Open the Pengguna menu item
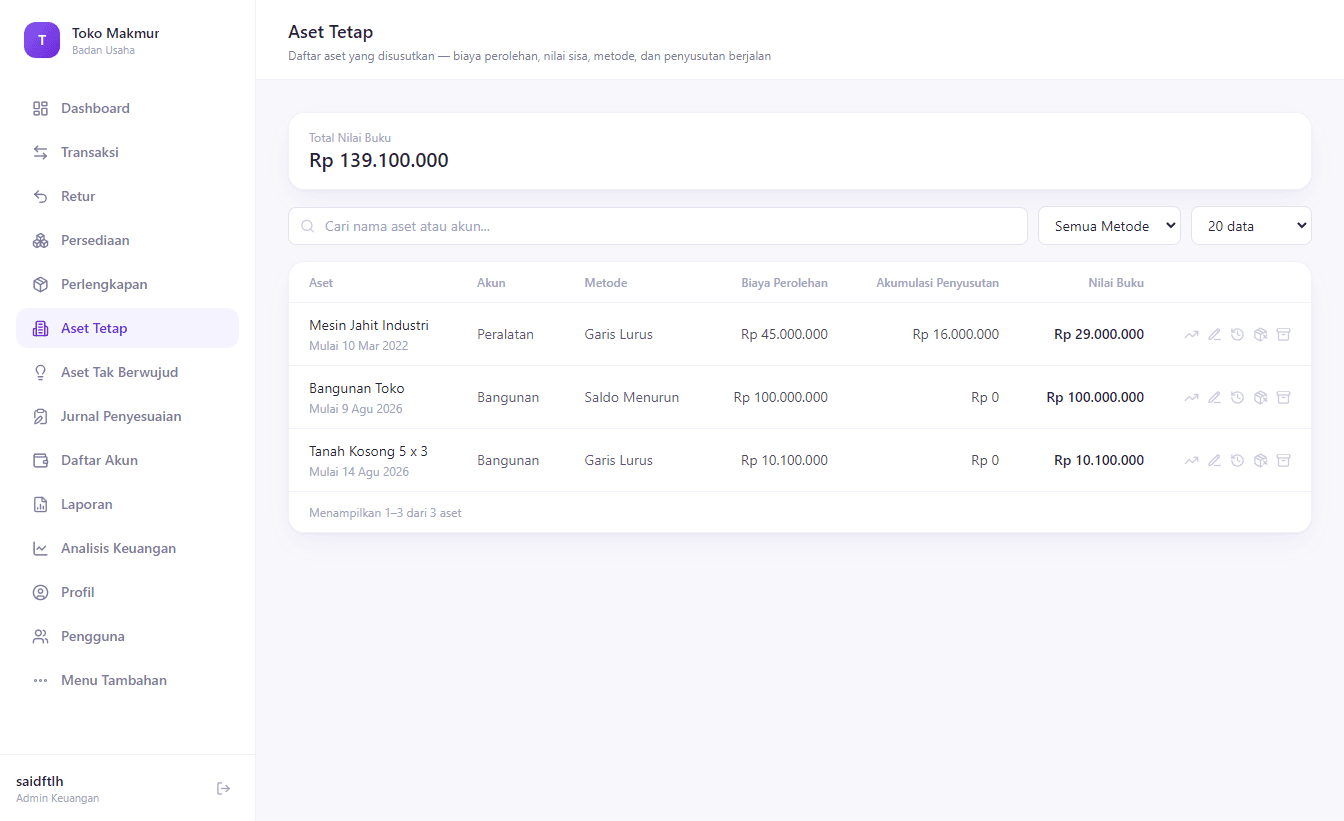 (127, 636)
